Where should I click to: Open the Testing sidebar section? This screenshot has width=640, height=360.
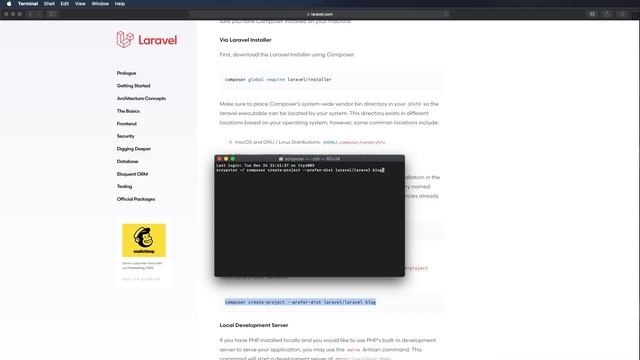(124, 186)
